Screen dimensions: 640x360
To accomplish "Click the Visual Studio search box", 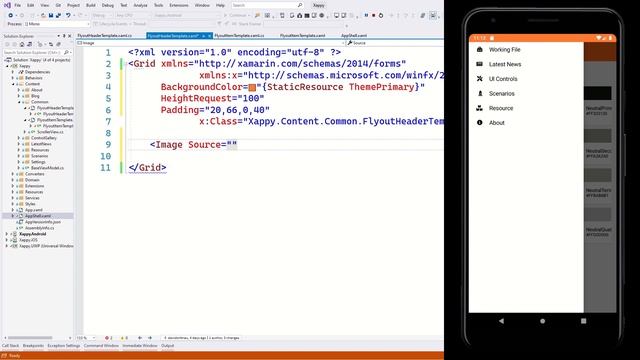I will click(x=267, y=5).
